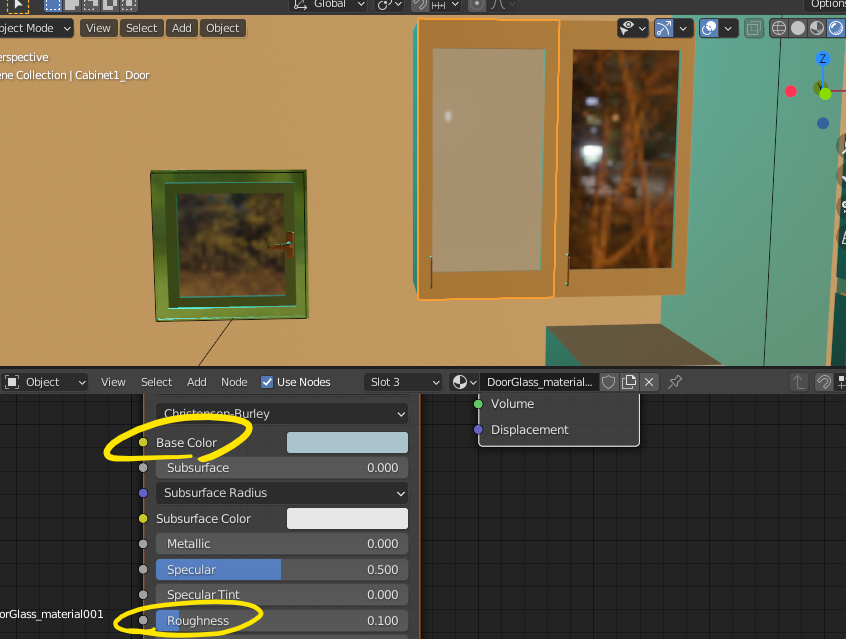Adjust the Metallic value slider
This screenshot has height=639, width=846.
point(282,544)
